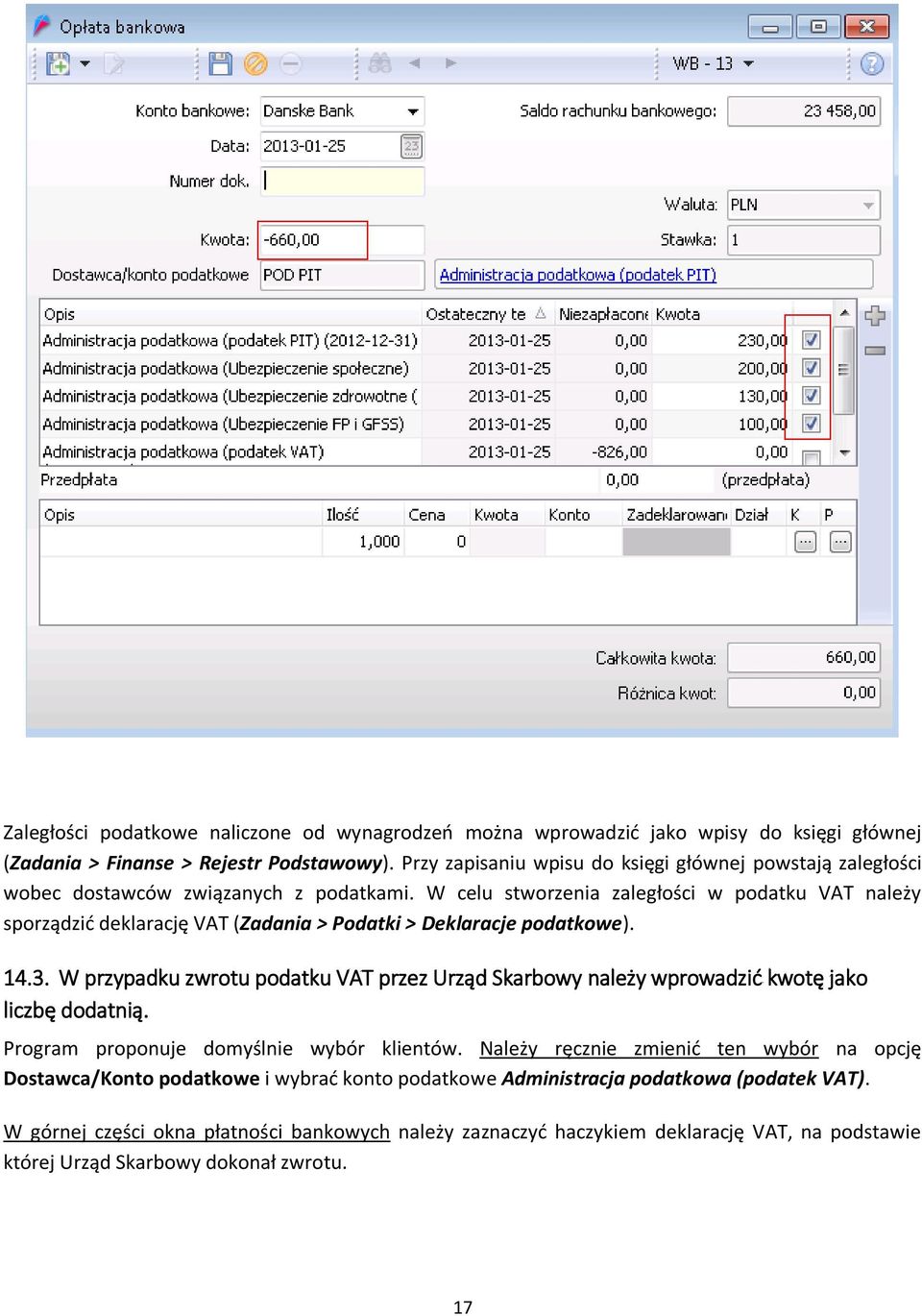Screen dimensions: 922x1316
Task: Check the podatek VAT row checkbox
Action: coord(812,457)
